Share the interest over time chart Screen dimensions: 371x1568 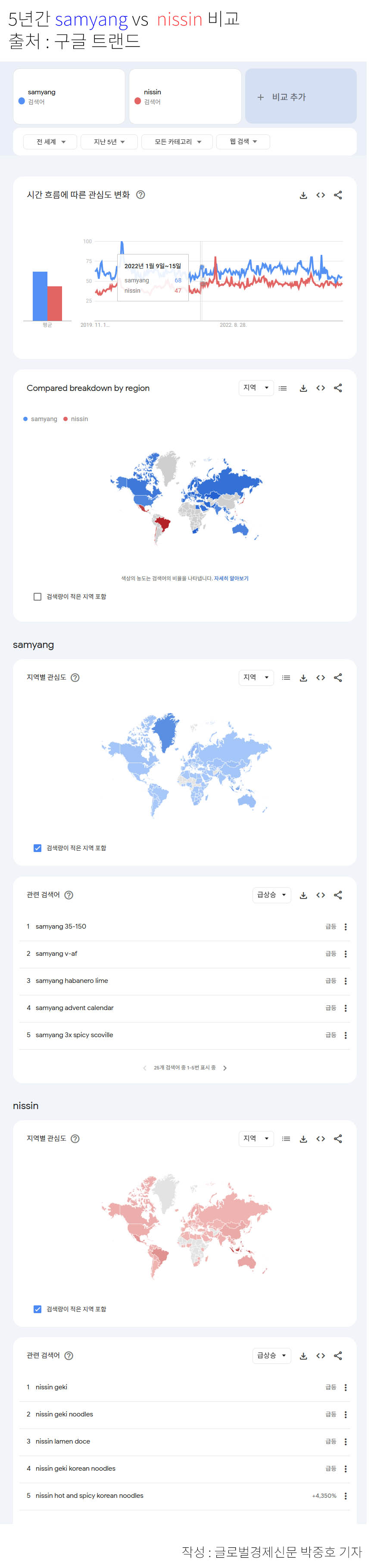click(x=342, y=197)
